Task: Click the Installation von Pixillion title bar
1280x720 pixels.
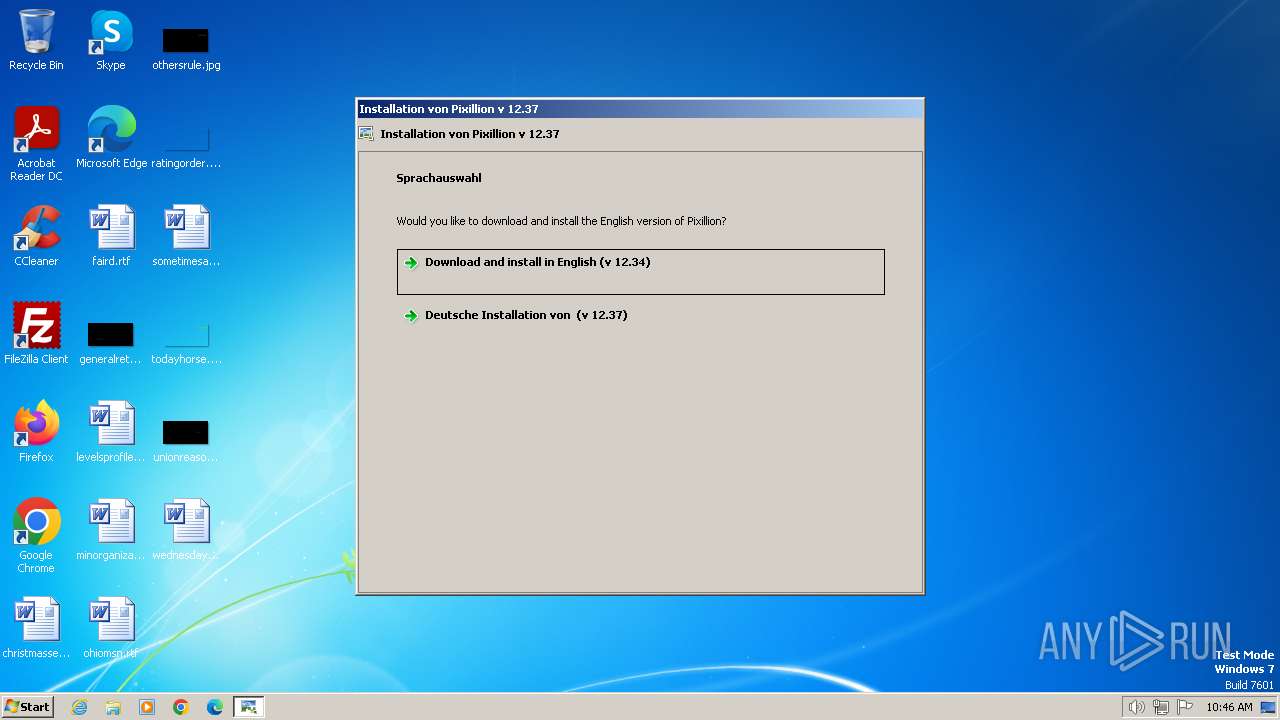Action: (x=640, y=109)
